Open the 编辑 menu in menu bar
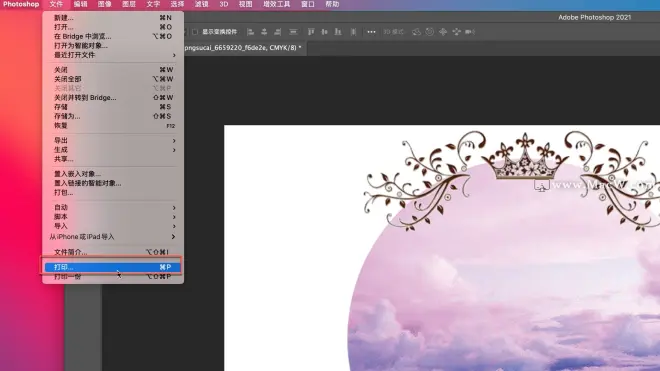This screenshot has width=660, height=371. click(80, 4)
